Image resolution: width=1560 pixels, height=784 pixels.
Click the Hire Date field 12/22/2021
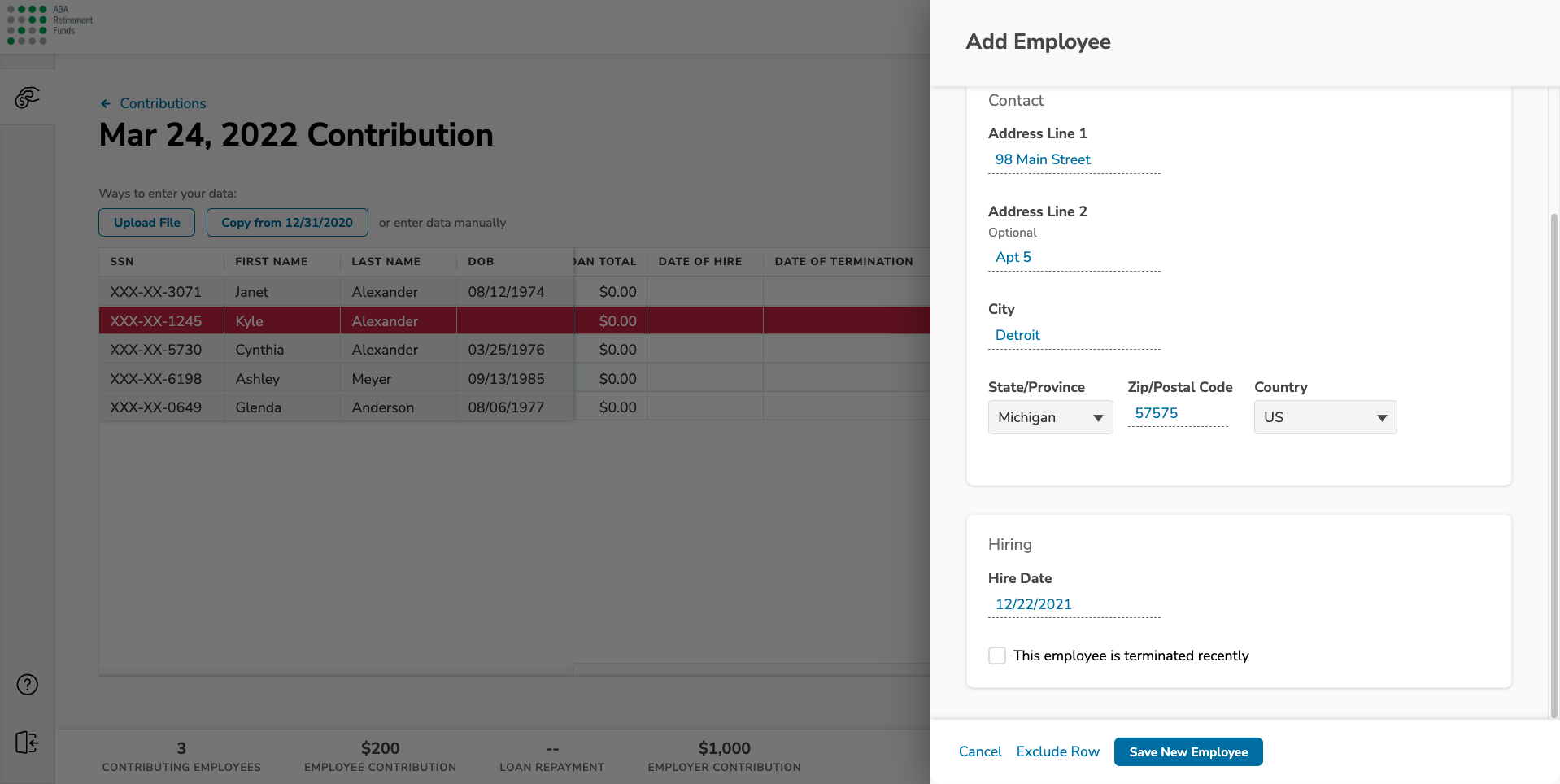click(x=1074, y=604)
